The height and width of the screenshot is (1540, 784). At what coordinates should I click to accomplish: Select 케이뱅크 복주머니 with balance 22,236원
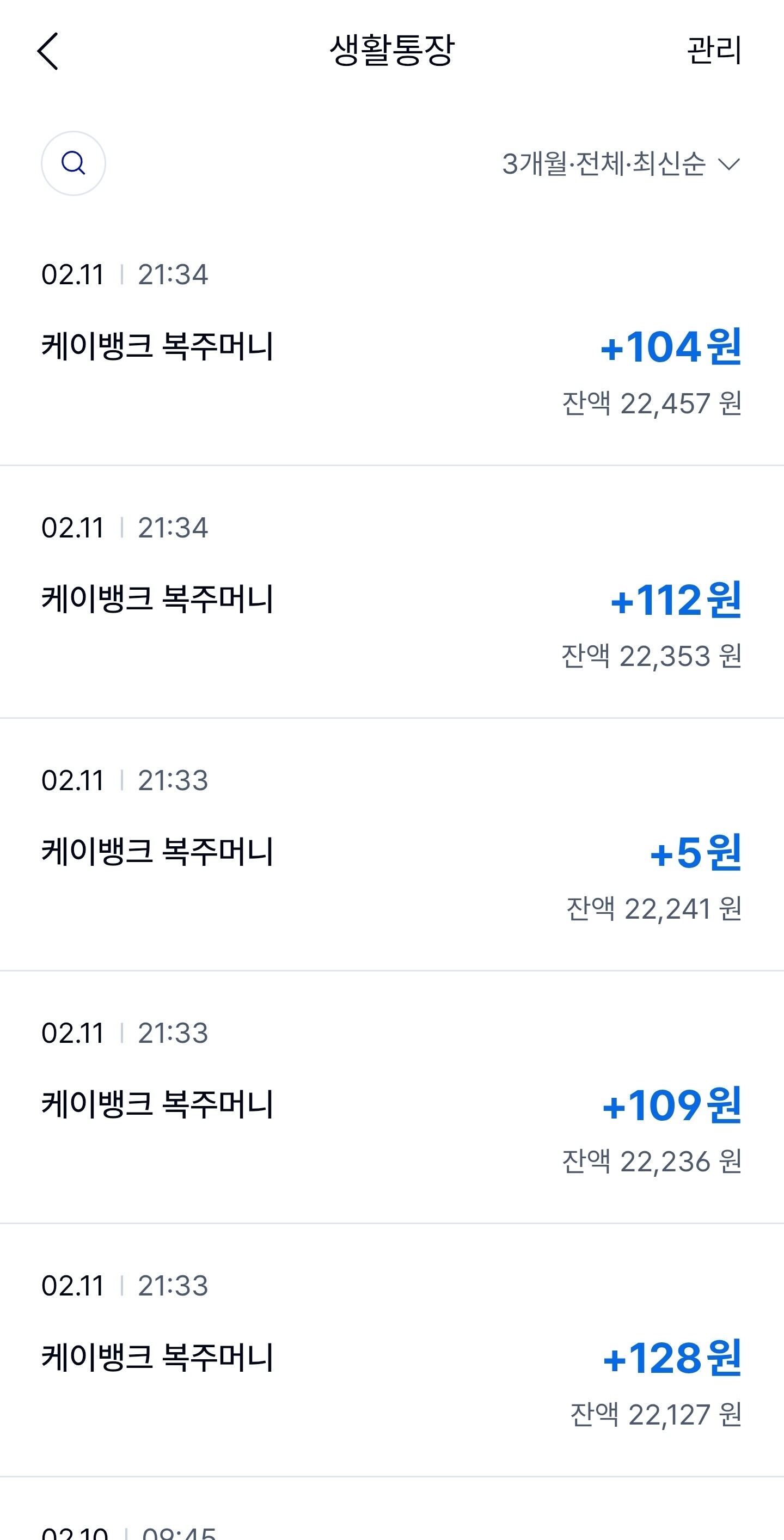(157, 1105)
